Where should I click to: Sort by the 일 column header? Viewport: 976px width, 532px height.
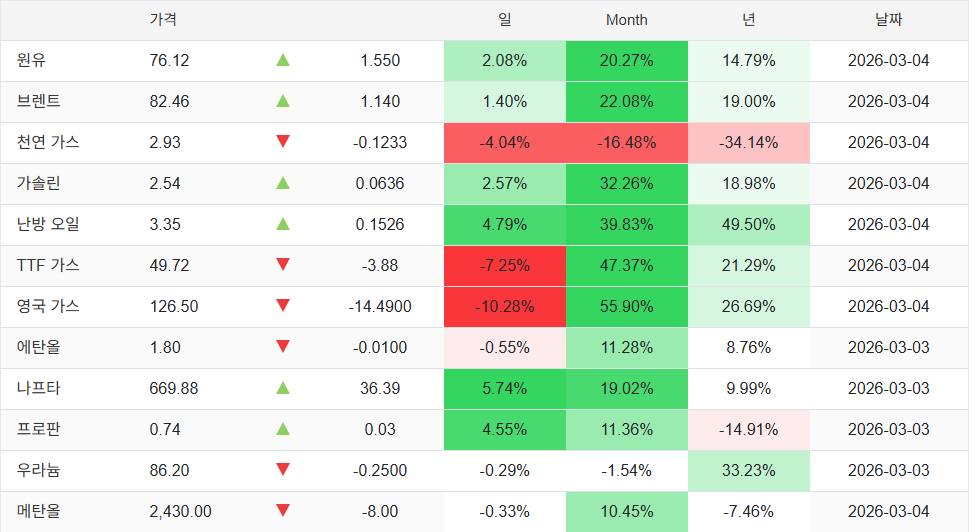point(504,20)
